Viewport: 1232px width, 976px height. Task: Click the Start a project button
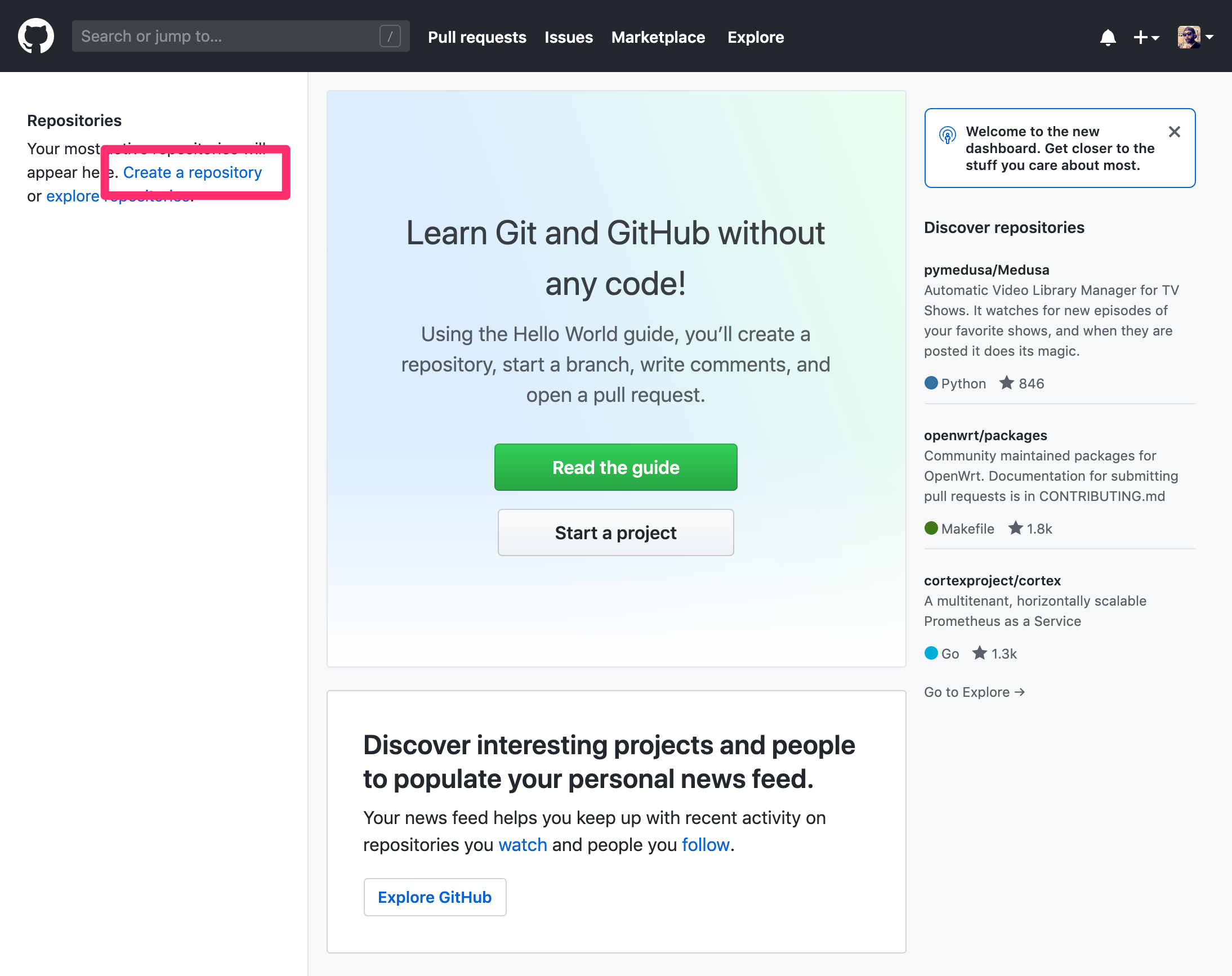click(x=615, y=532)
